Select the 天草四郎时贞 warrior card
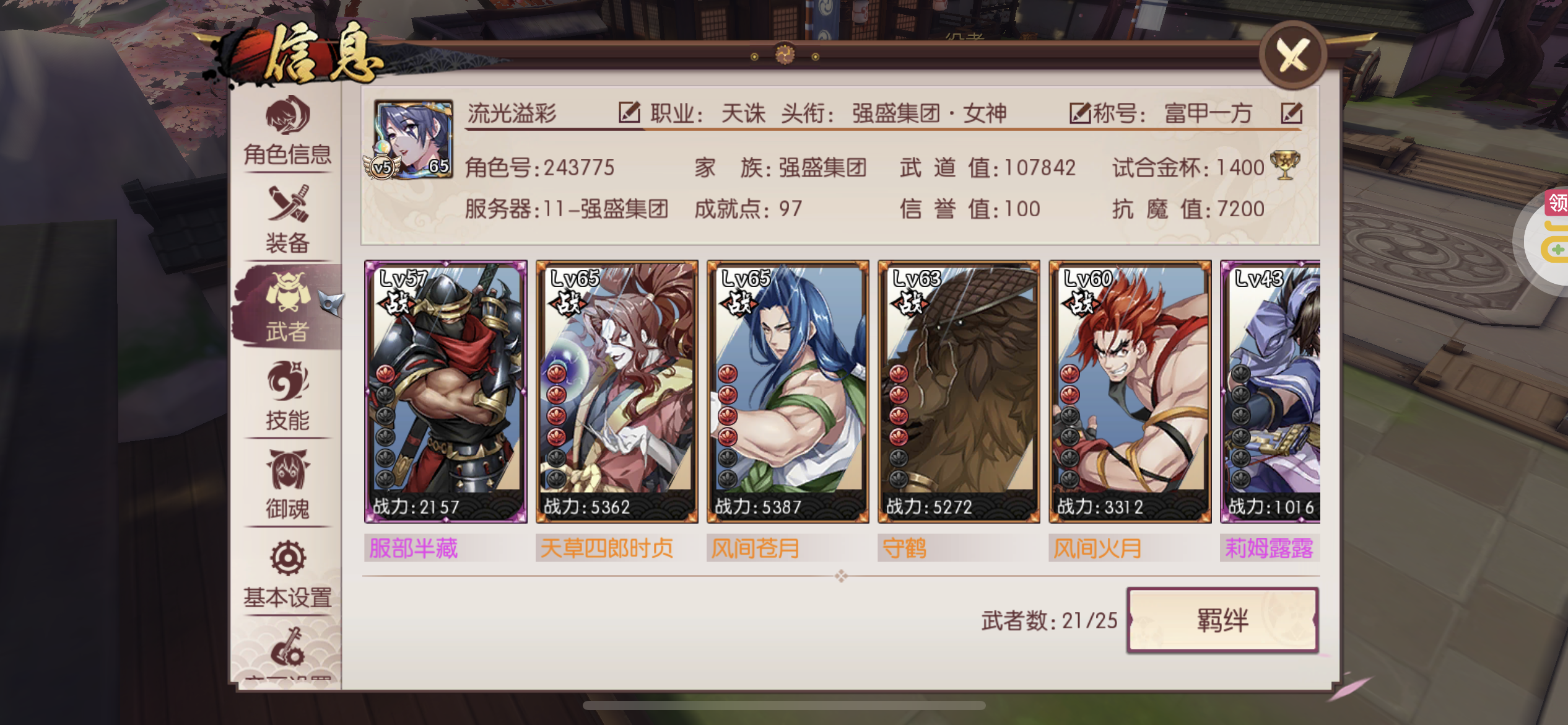 [617, 392]
